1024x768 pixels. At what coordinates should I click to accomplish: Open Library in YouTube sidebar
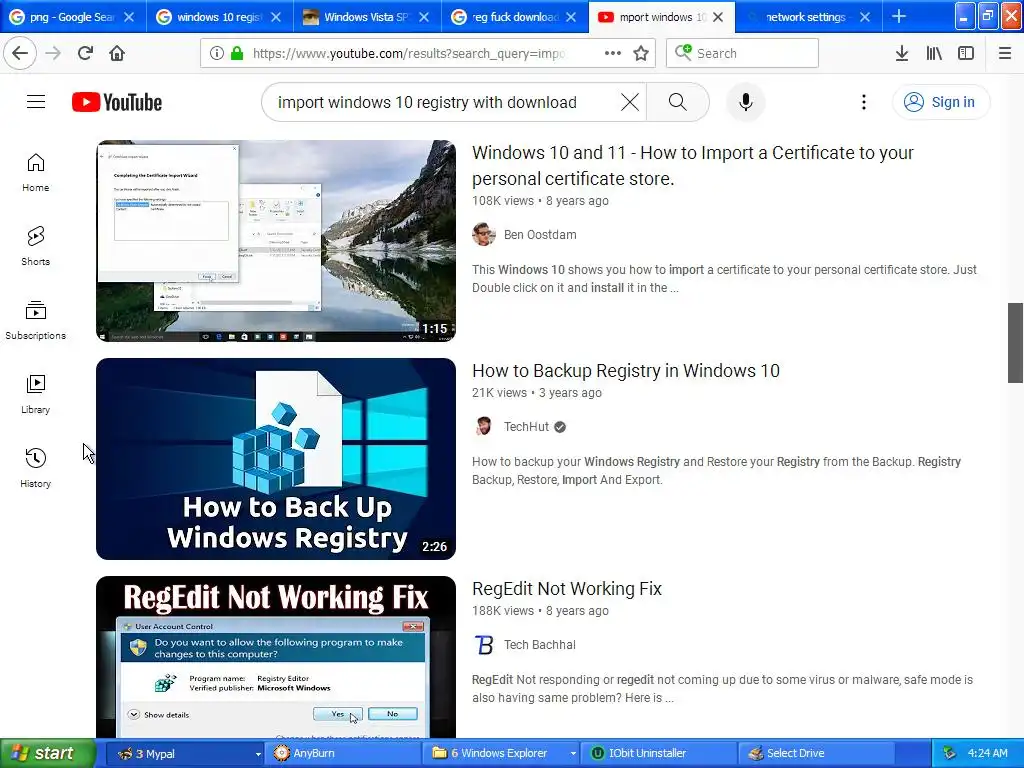[36, 394]
